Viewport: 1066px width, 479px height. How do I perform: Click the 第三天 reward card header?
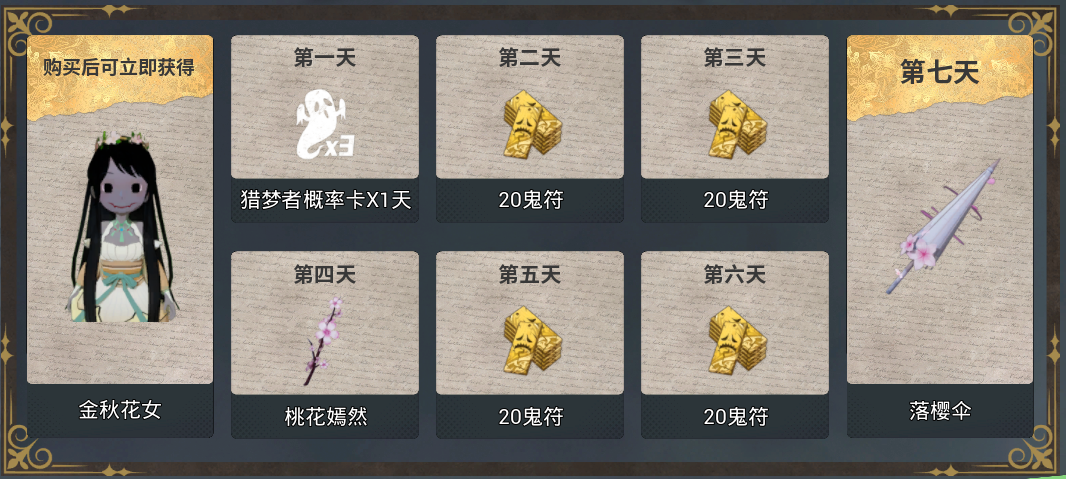(735, 58)
